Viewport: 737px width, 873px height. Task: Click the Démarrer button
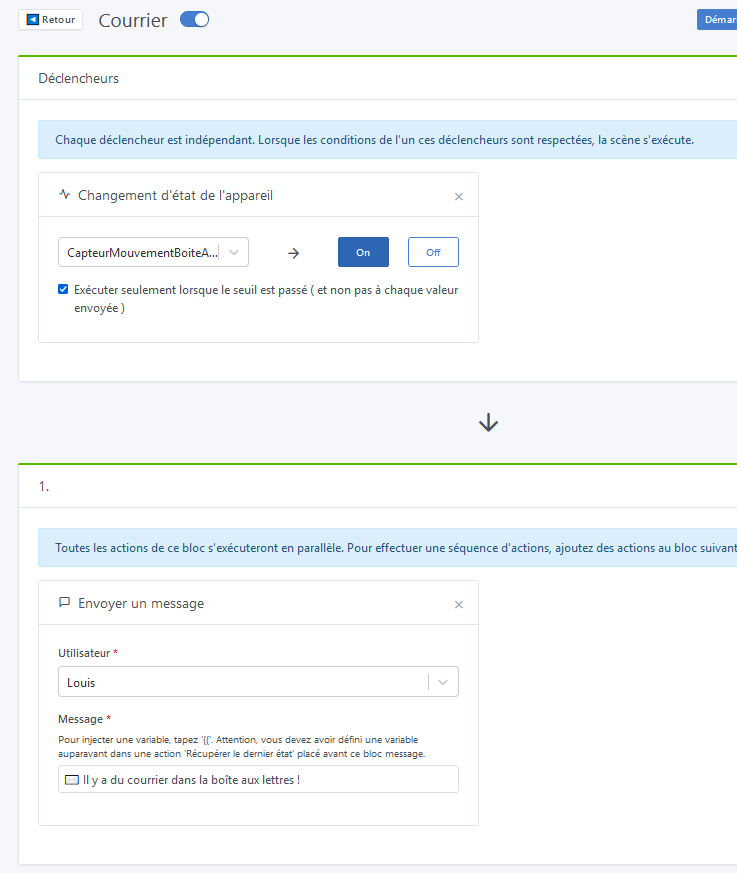tap(718, 19)
